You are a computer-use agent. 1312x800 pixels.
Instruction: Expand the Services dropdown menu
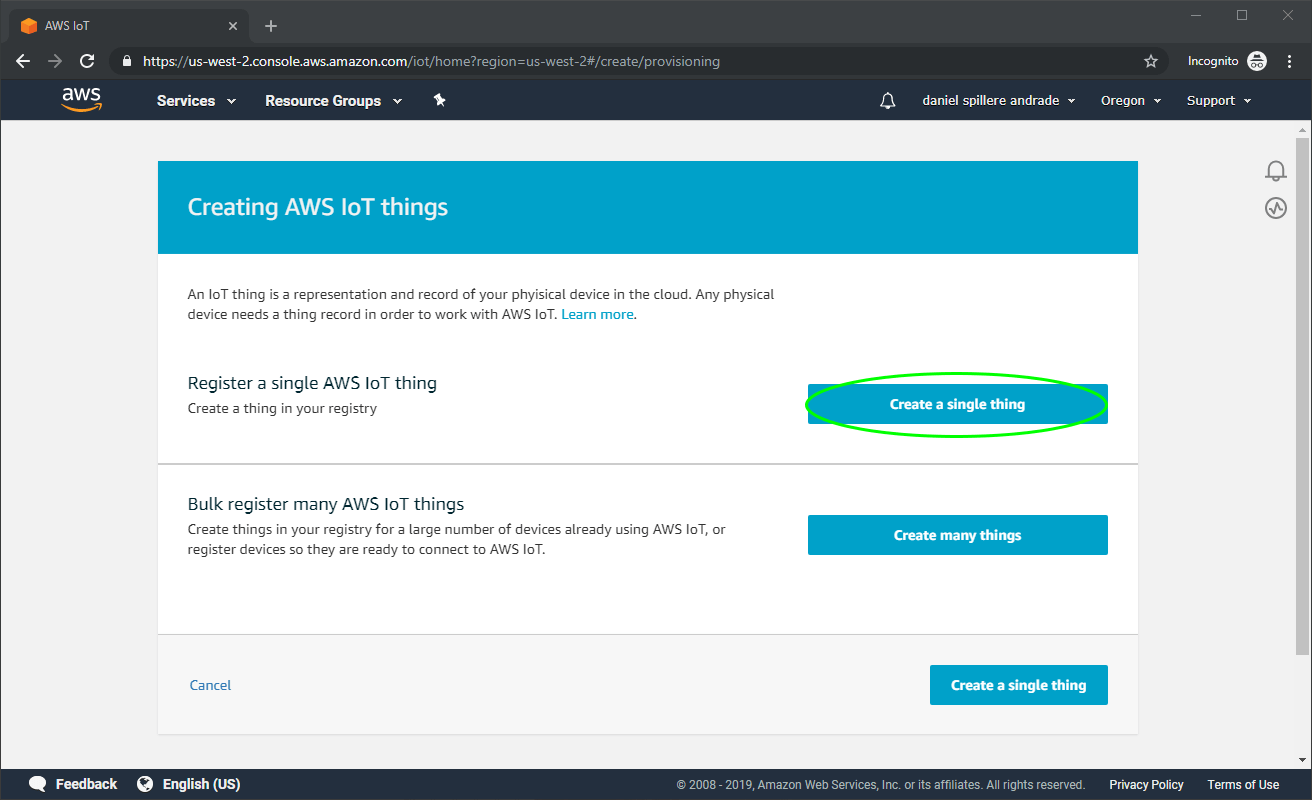(x=196, y=101)
